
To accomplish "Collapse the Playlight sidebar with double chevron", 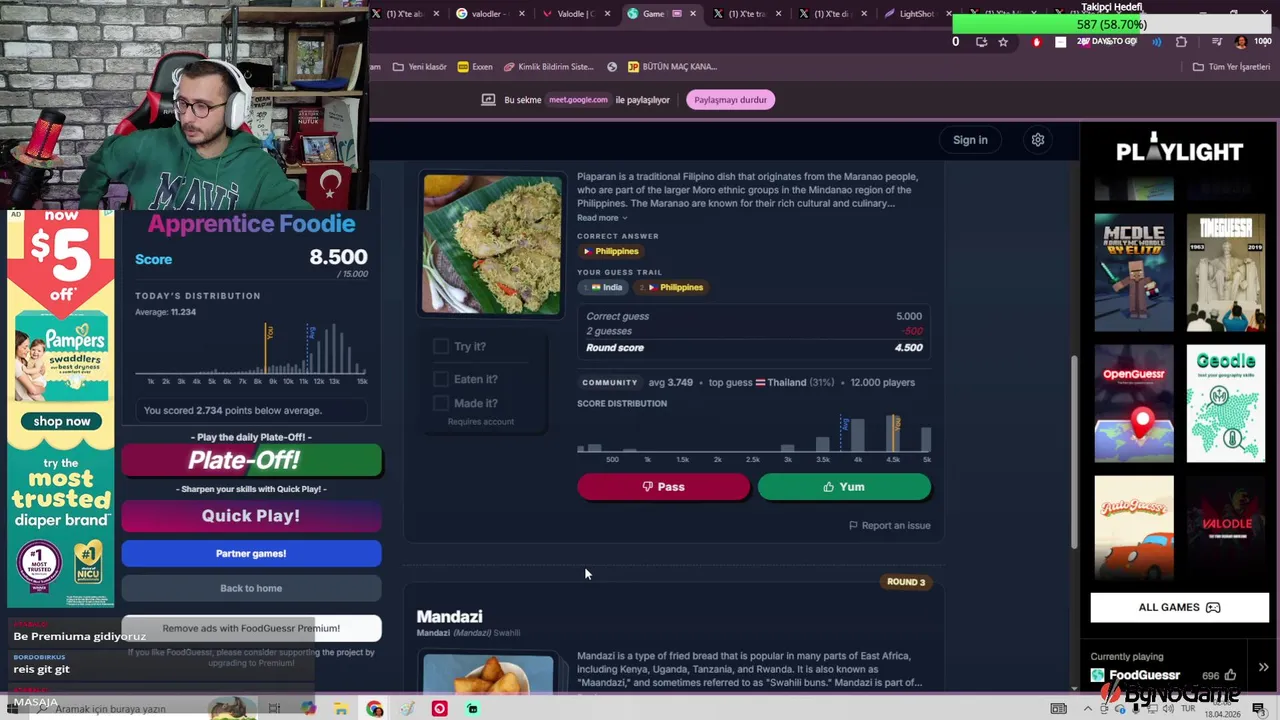I will pos(1263,667).
